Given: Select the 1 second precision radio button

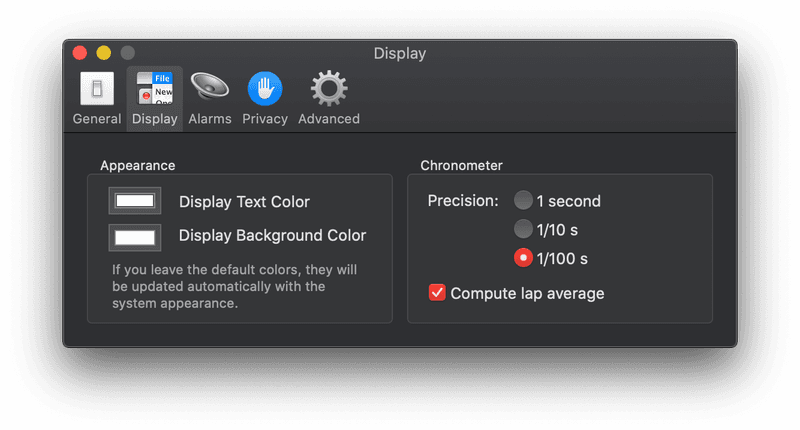Looking at the screenshot, I should tap(523, 201).
